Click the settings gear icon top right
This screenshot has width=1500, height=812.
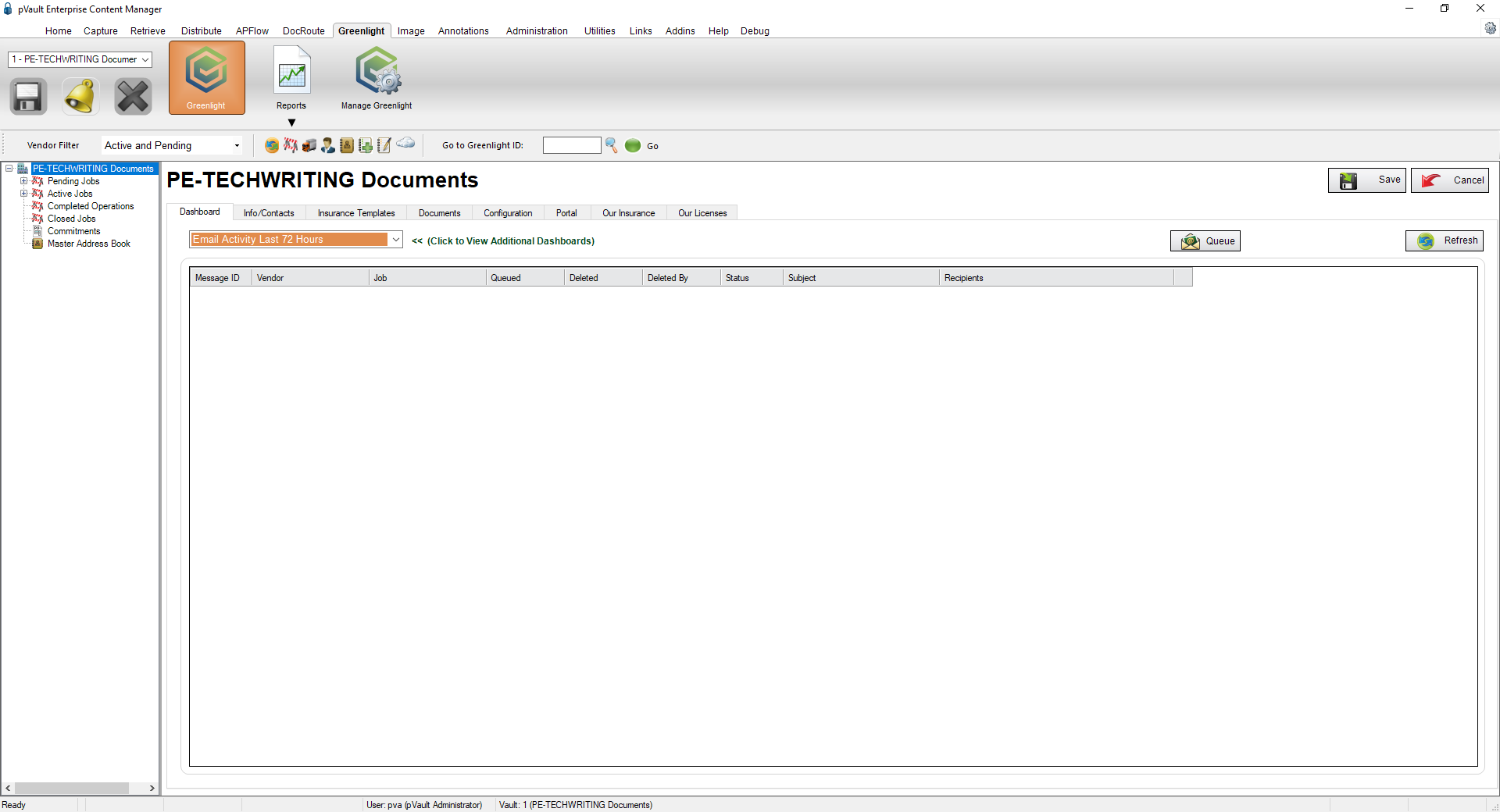click(x=1491, y=28)
